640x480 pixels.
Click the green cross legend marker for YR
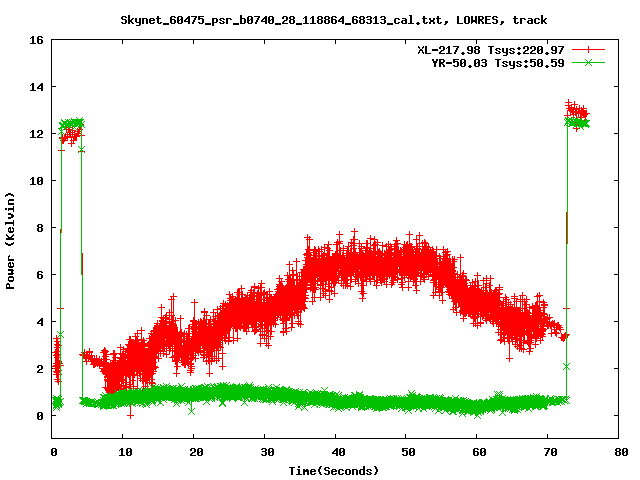click(x=588, y=62)
